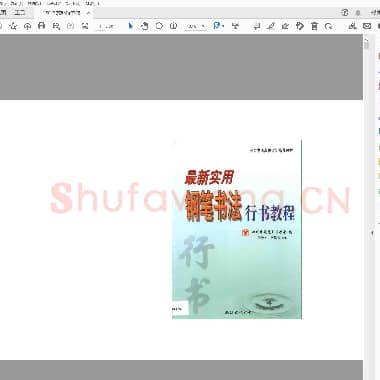
Task: Select the arrow selection tool
Action: pos(130,26)
